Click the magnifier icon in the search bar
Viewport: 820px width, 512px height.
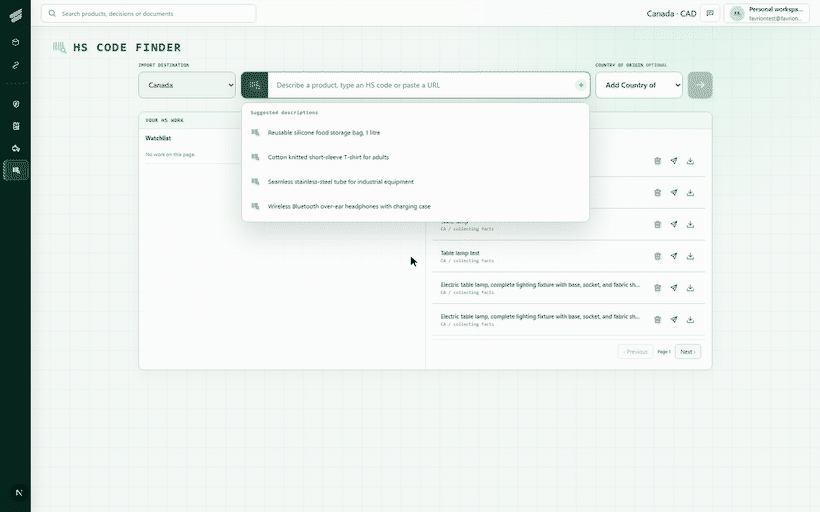click(52, 14)
